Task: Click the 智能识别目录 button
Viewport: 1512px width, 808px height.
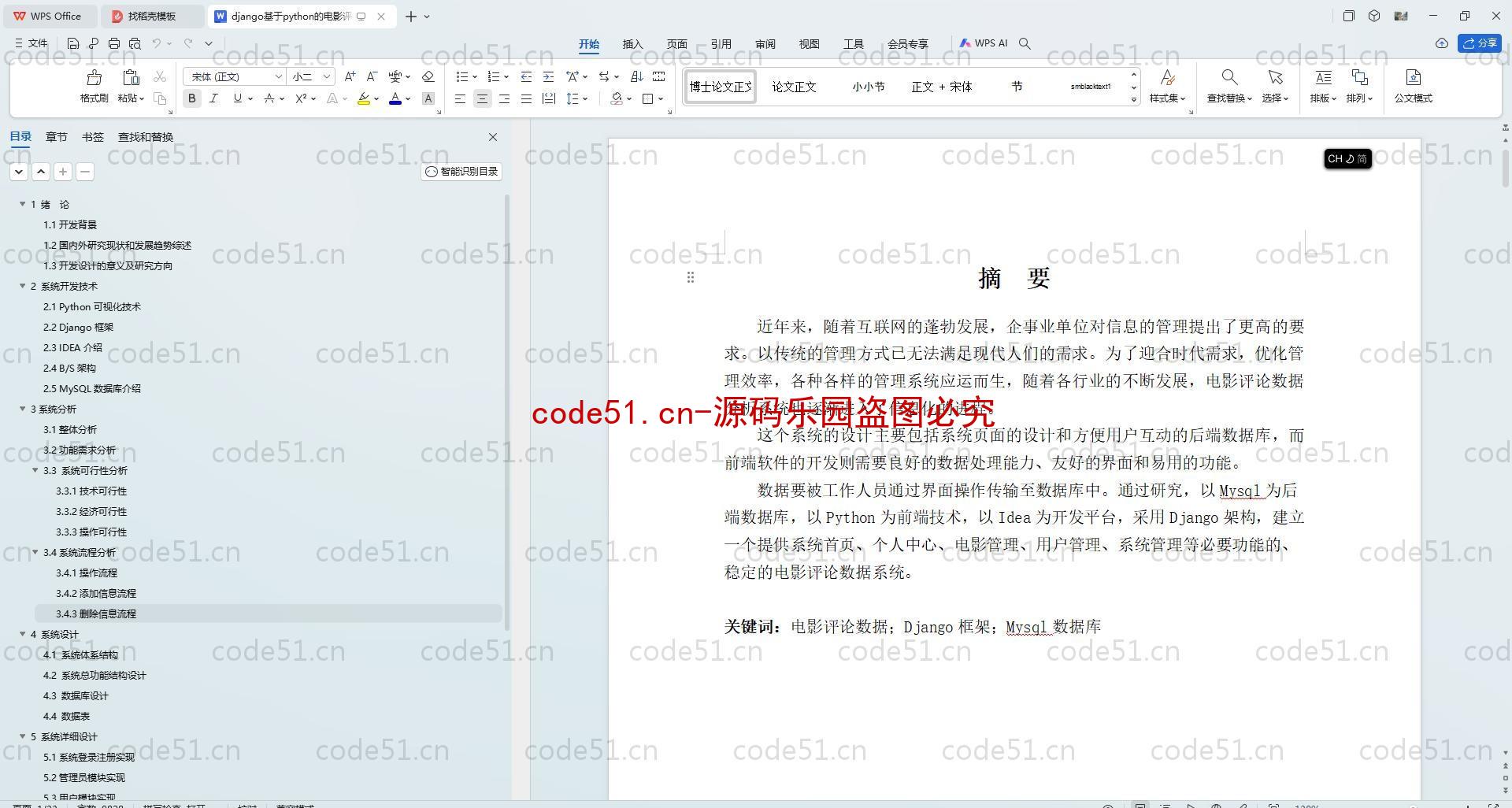Action: tap(461, 172)
